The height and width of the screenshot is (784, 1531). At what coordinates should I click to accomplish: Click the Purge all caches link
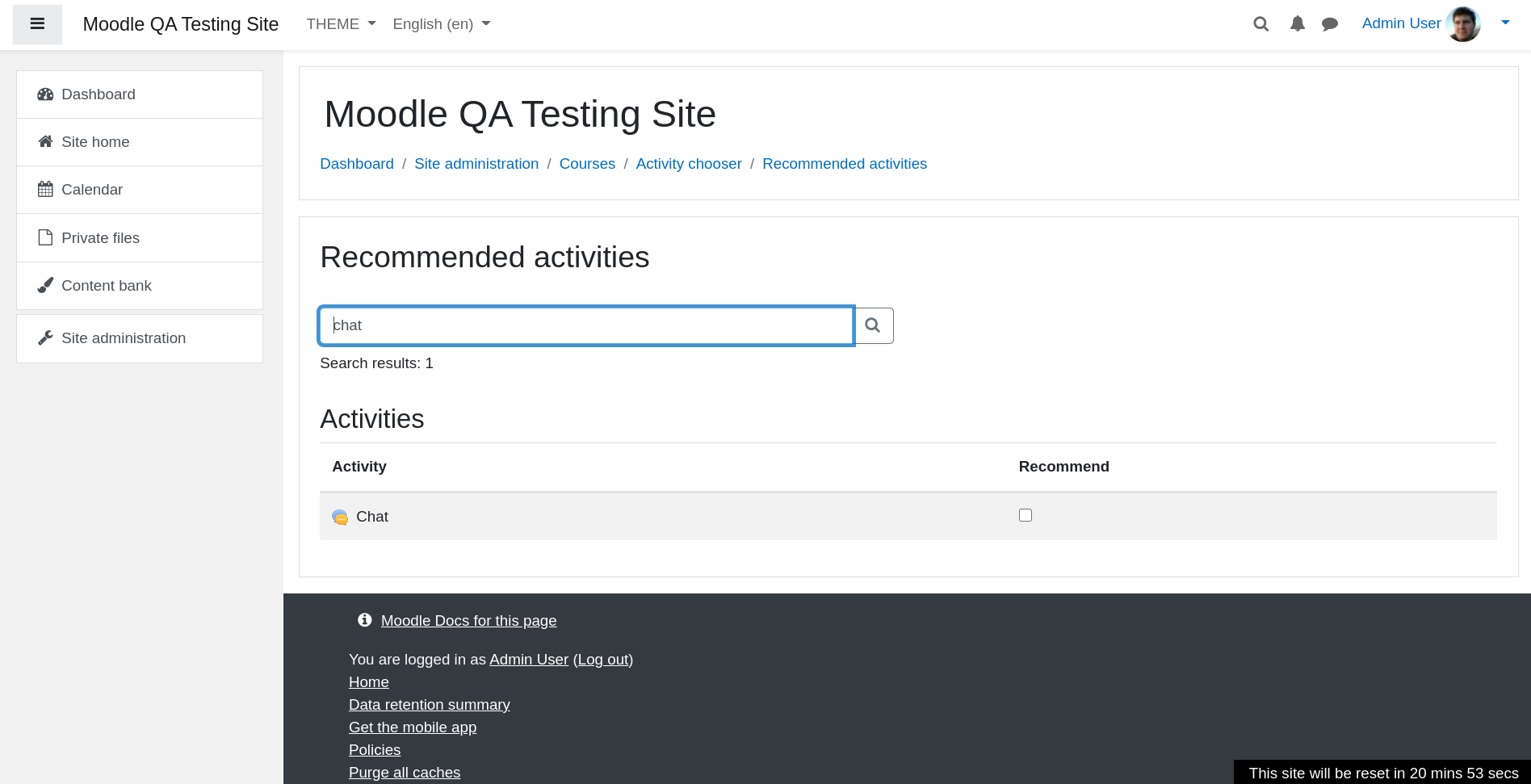coord(405,773)
